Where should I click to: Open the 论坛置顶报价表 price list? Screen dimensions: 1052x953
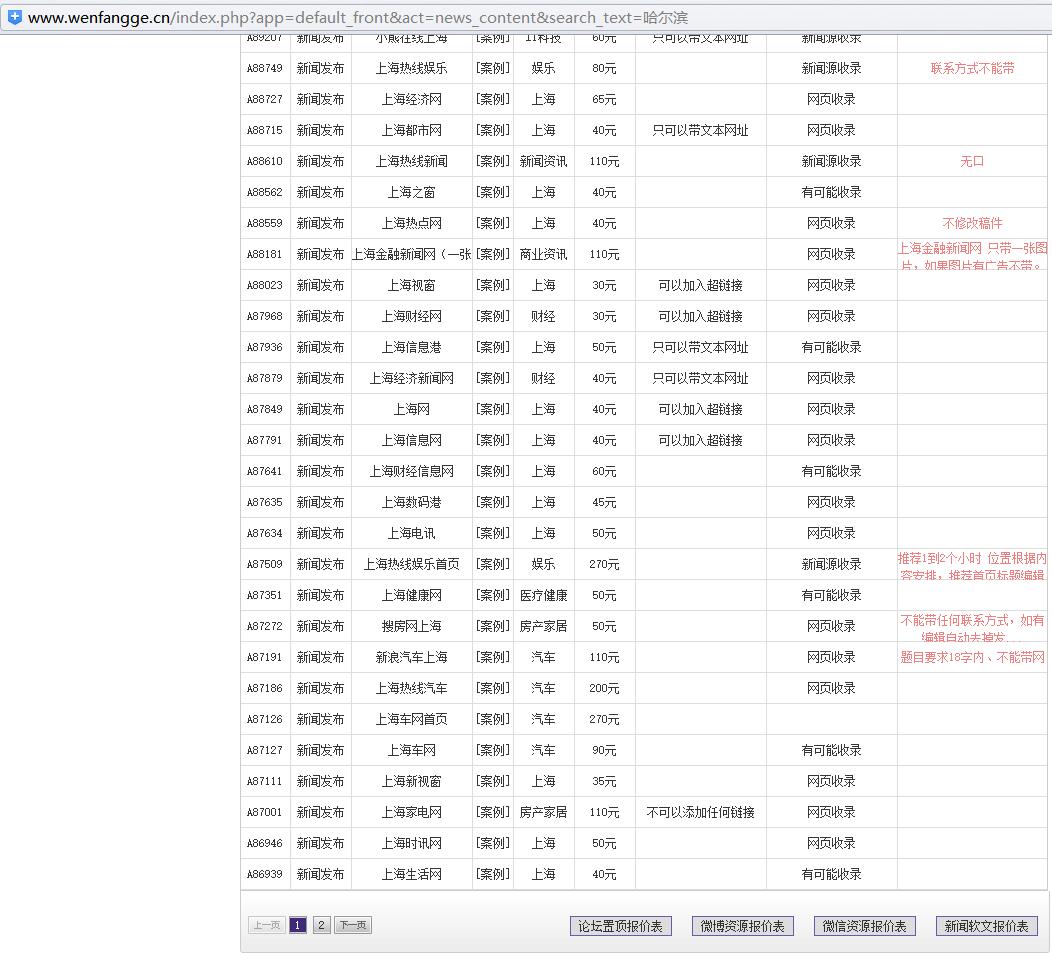click(621, 926)
